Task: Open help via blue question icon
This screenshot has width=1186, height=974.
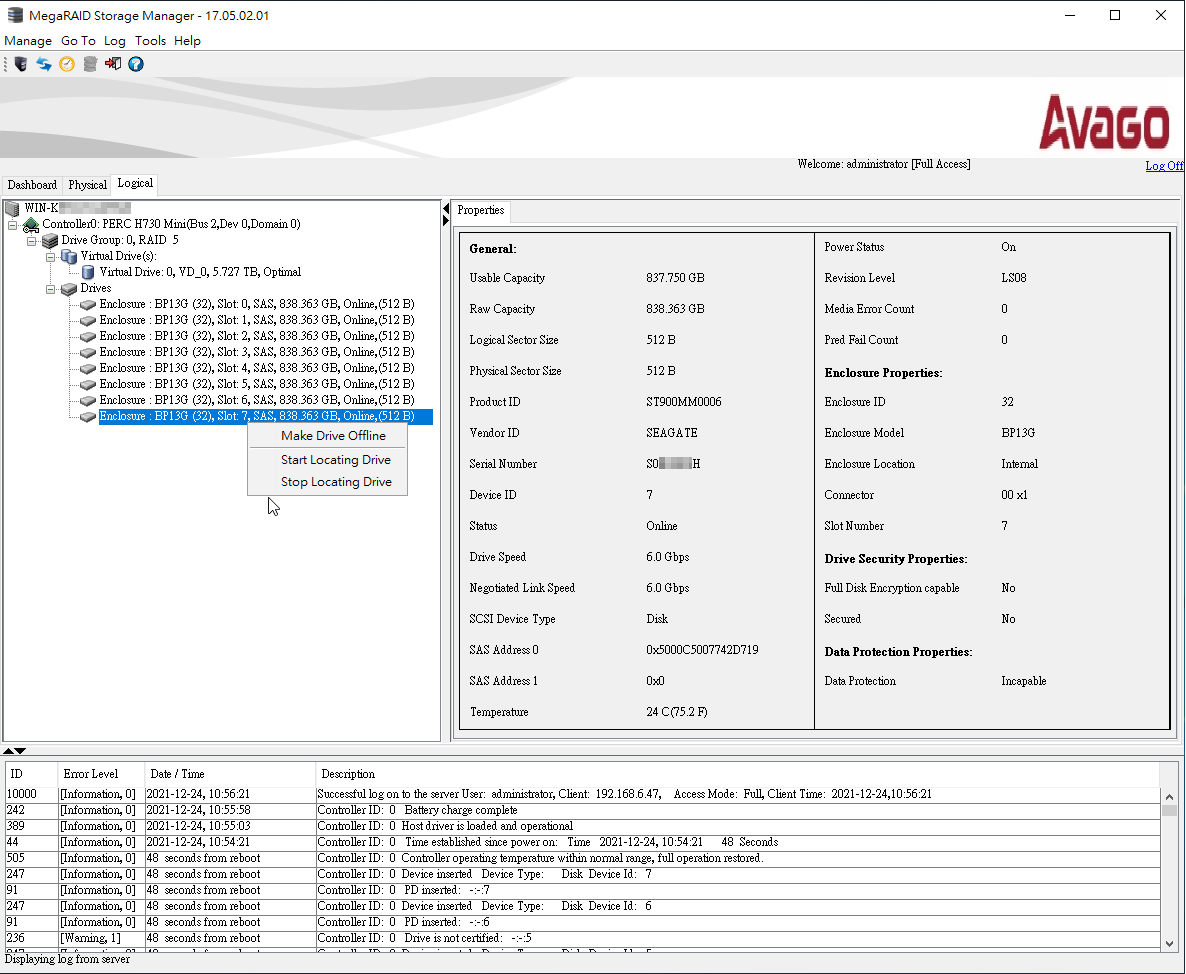Action: [135, 64]
